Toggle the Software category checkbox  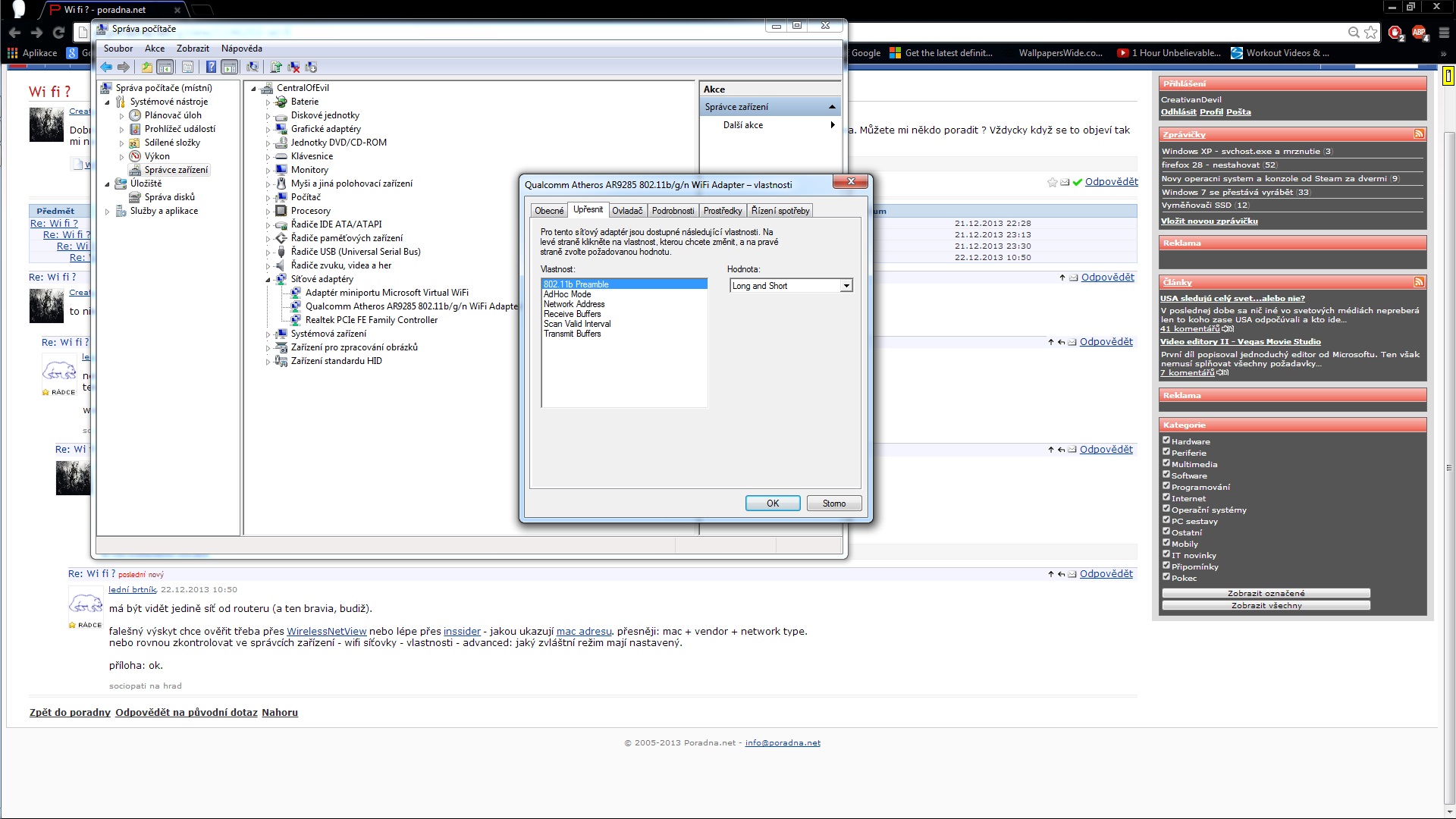tap(1166, 474)
